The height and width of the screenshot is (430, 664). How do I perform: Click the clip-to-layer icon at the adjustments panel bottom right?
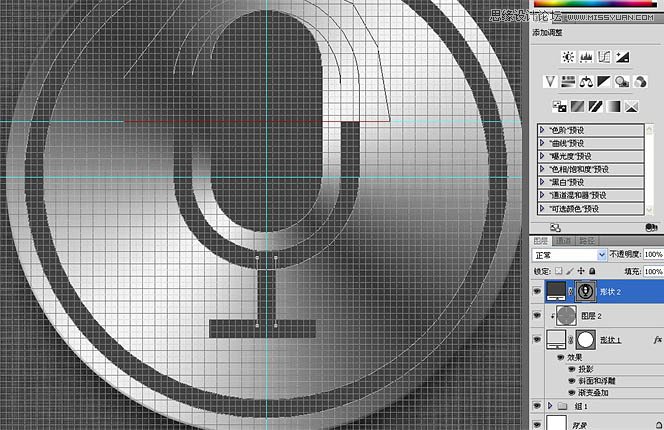coord(651,228)
